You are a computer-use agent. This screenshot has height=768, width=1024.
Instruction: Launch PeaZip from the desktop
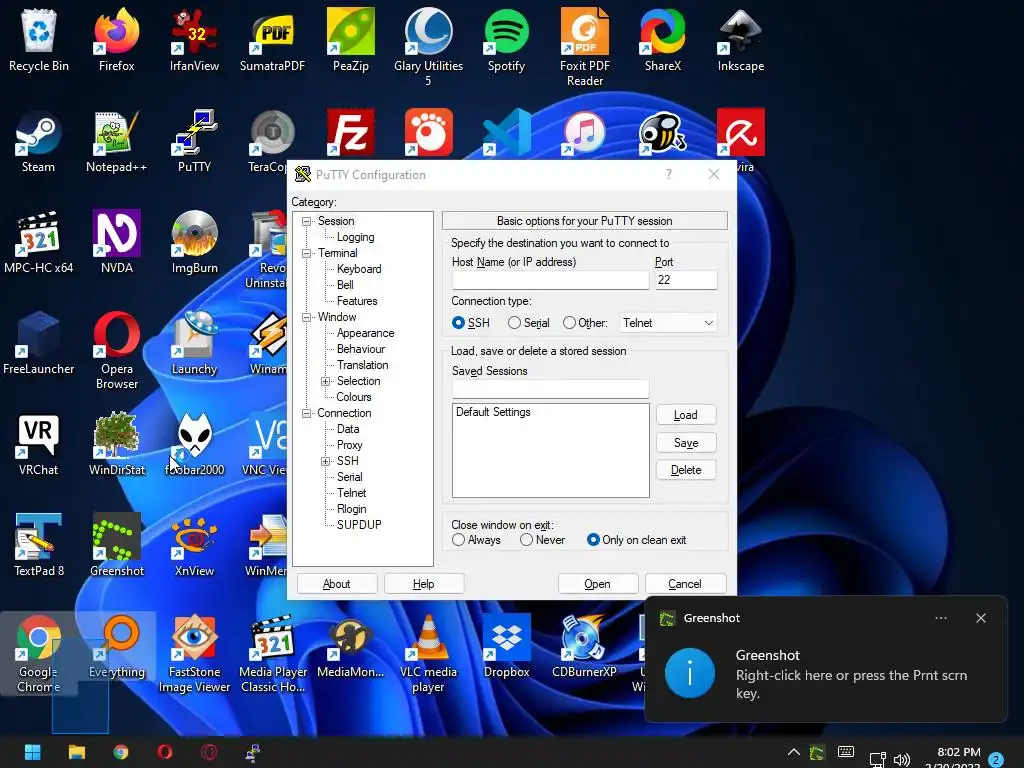point(351,39)
